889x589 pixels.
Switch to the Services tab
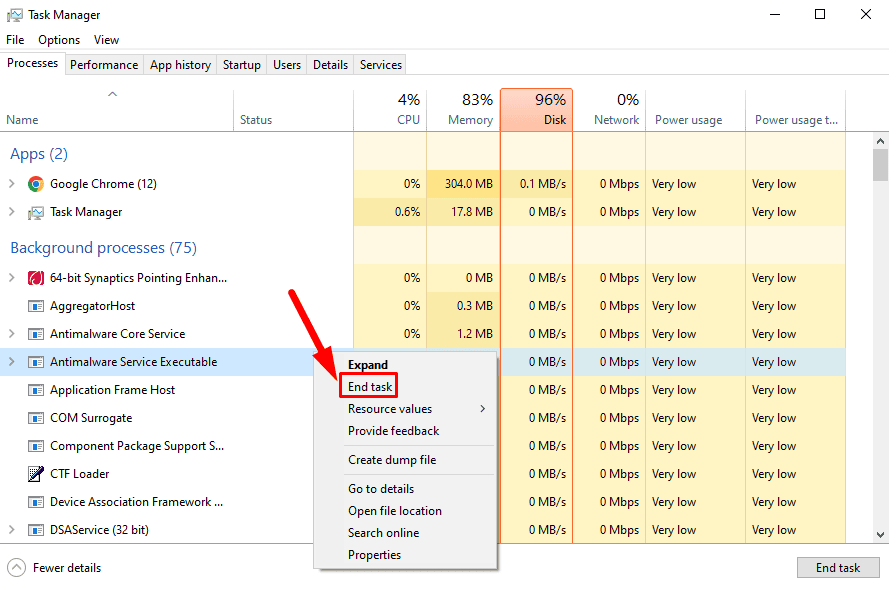pos(381,65)
